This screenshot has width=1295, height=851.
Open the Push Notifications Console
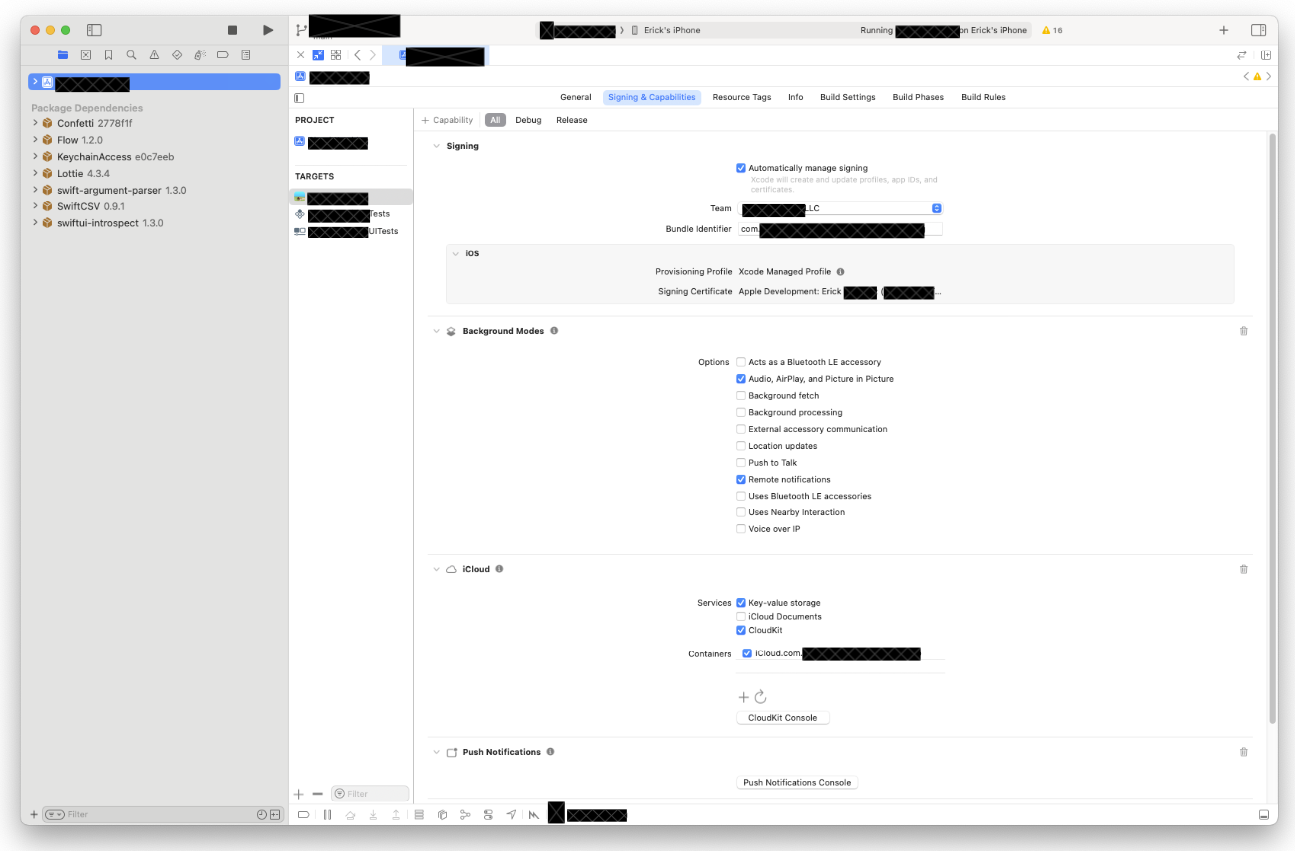click(x=797, y=783)
